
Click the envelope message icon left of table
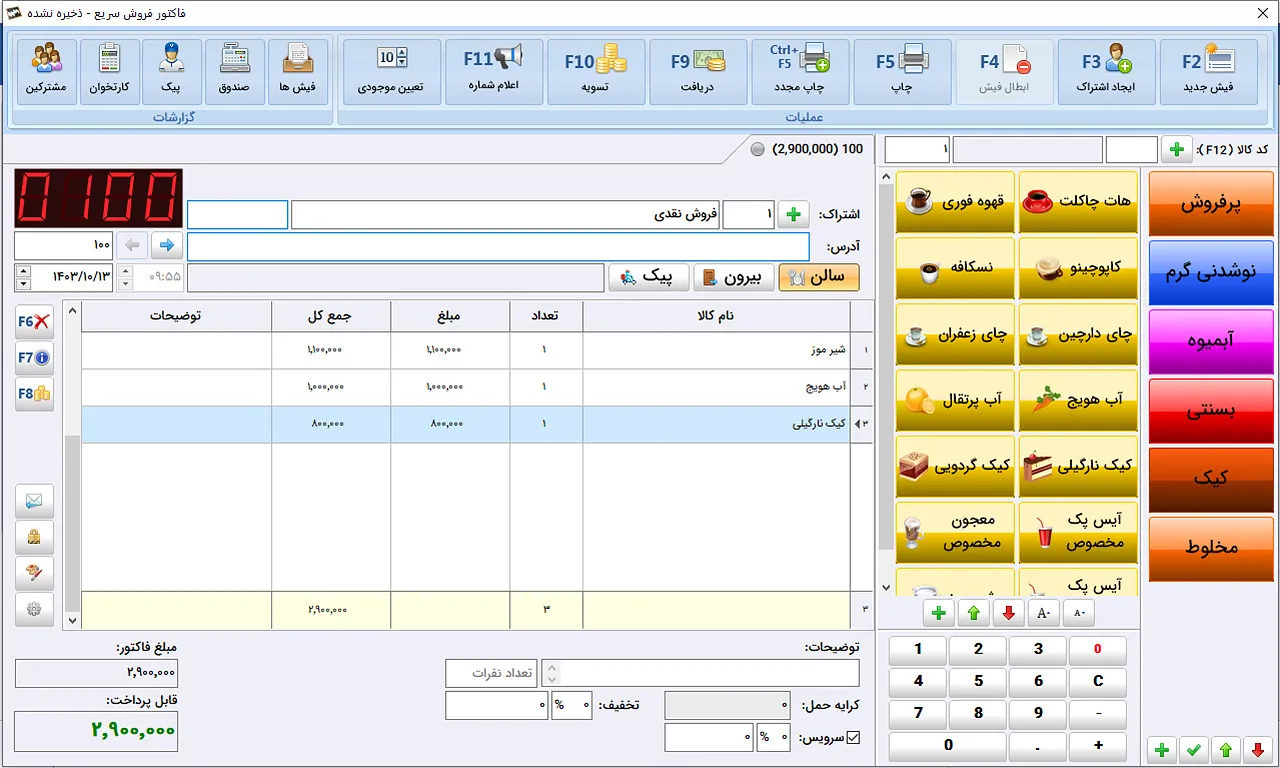[34, 501]
